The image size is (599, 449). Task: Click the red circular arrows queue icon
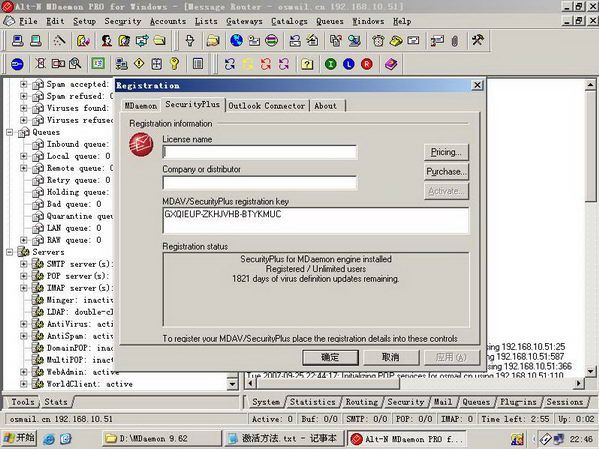pos(266,64)
